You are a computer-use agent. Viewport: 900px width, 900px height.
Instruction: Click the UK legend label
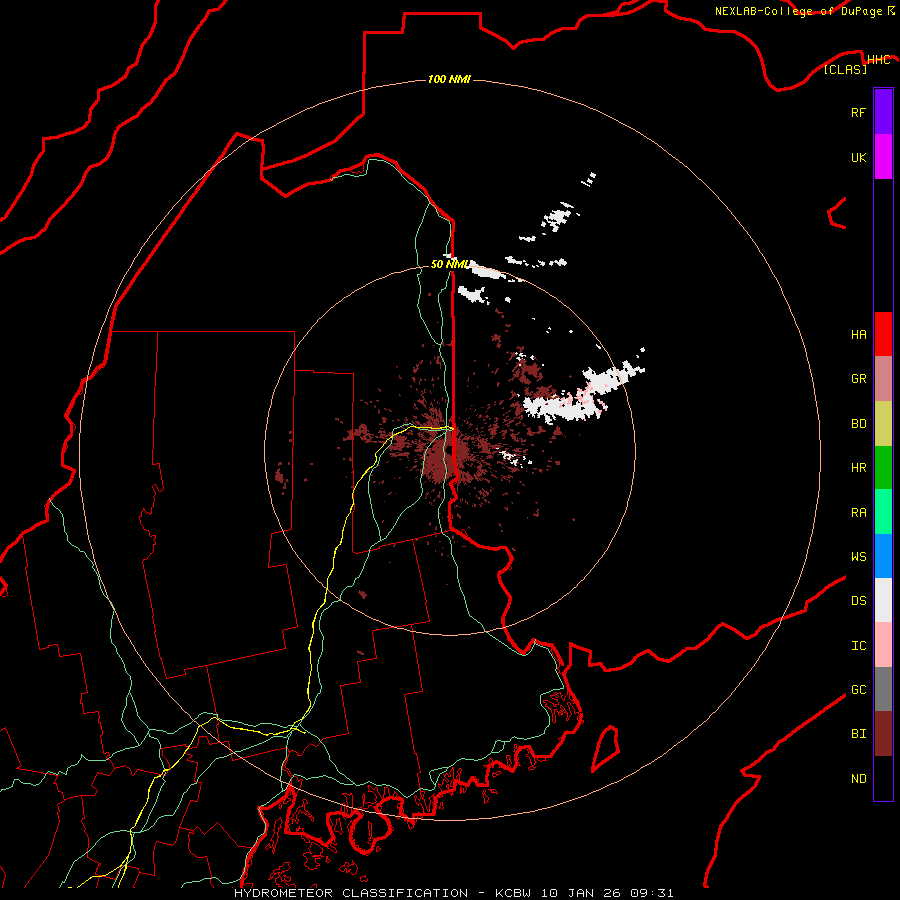(x=858, y=157)
